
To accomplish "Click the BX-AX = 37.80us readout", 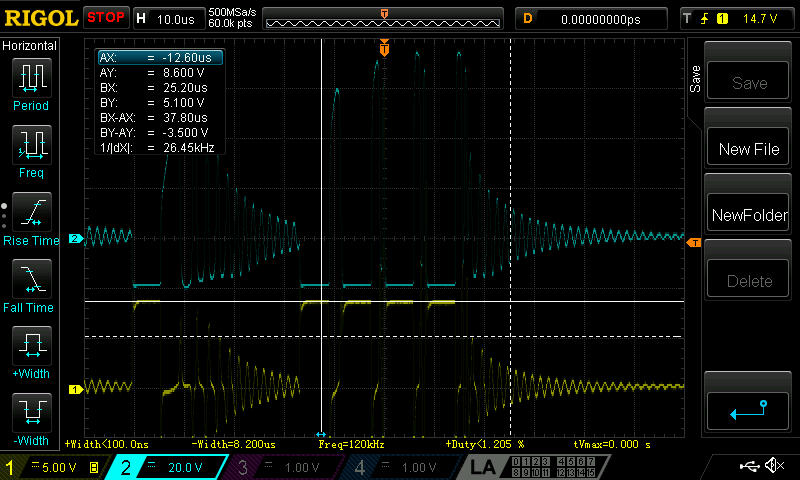I will pyautogui.click(x=154, y=118).
